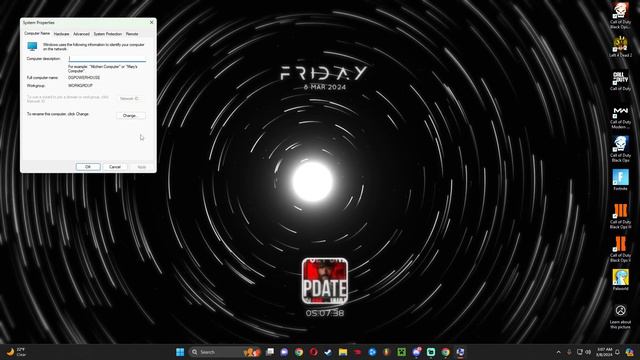Select the white-logo Call of Duty desktop shortcut
This screenshot has width=640, height=360.
click(620, 81)
